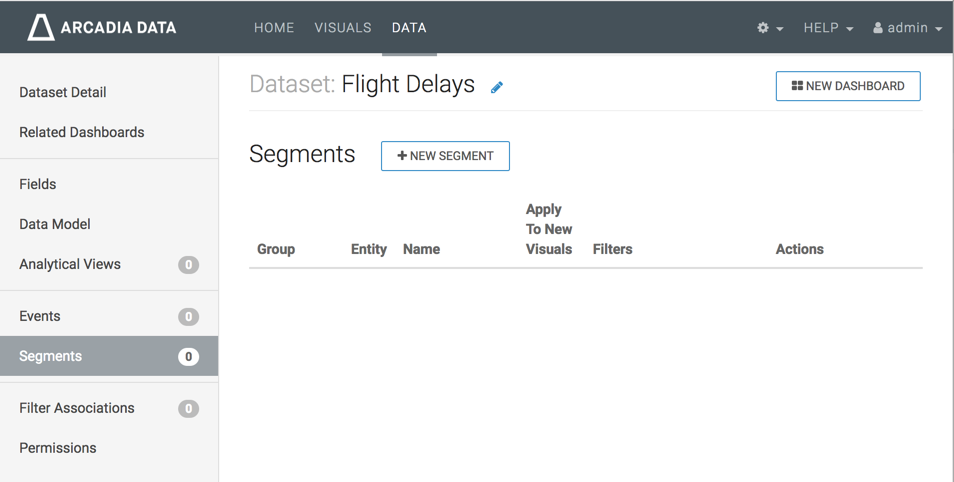Open Filter Associations page

pyautogui.click(x=77, y=408)
